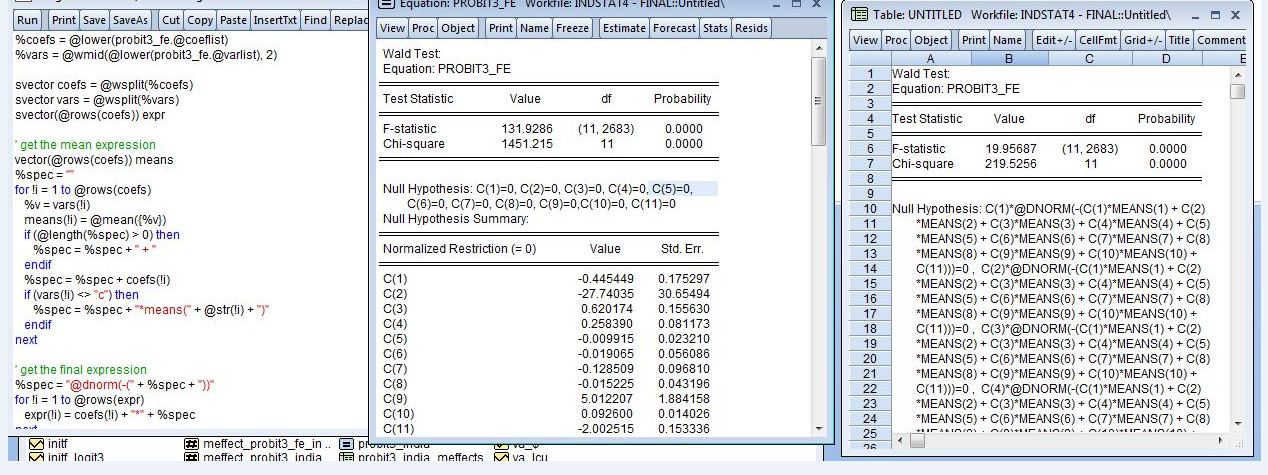Click Print in the program window toolbar
Viewport: 1268px width, 475px height.
pos(64,20)
